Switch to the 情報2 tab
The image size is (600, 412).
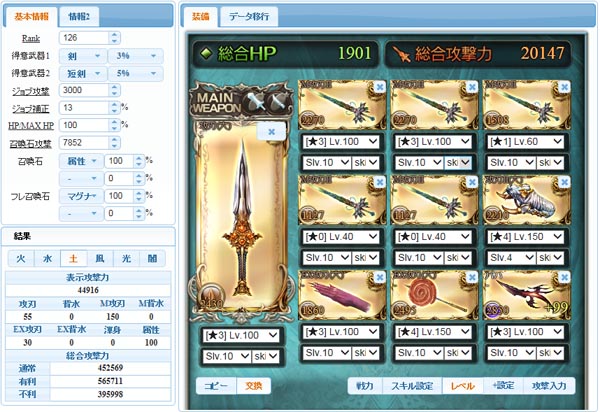click(x=79, y=16)
